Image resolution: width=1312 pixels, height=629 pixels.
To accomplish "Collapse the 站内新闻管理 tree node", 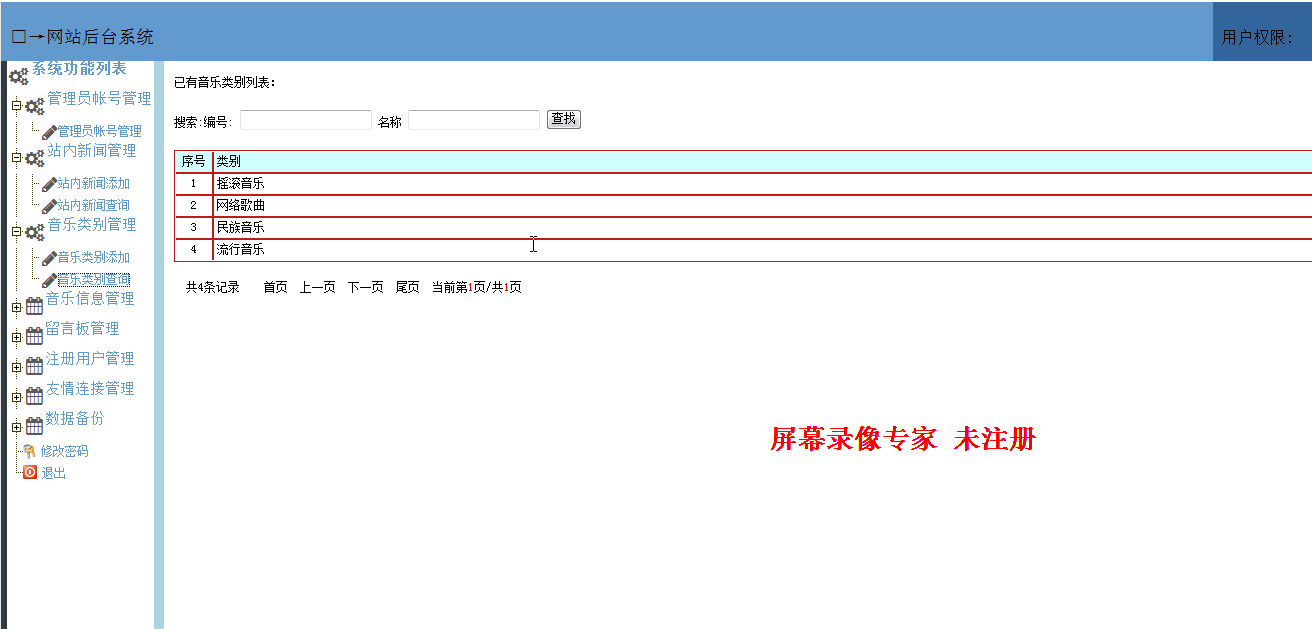I will click(x=16, y=158).
